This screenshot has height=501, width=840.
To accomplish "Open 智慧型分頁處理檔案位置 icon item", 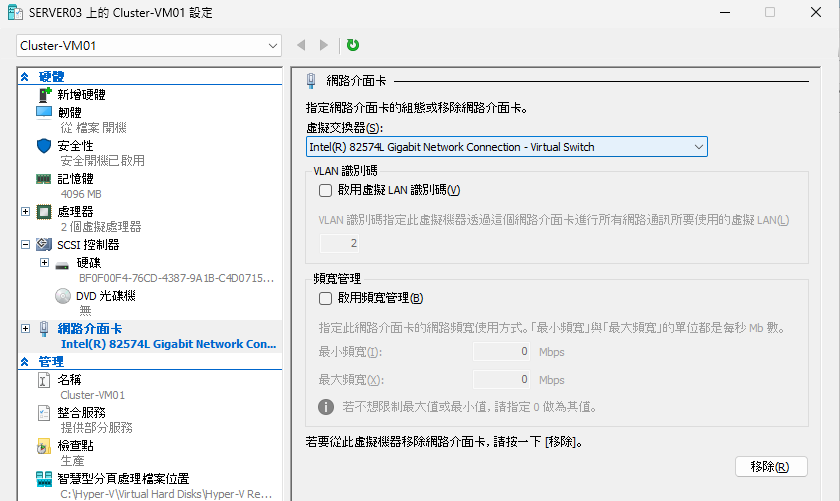I will click(x=44, y=478).
